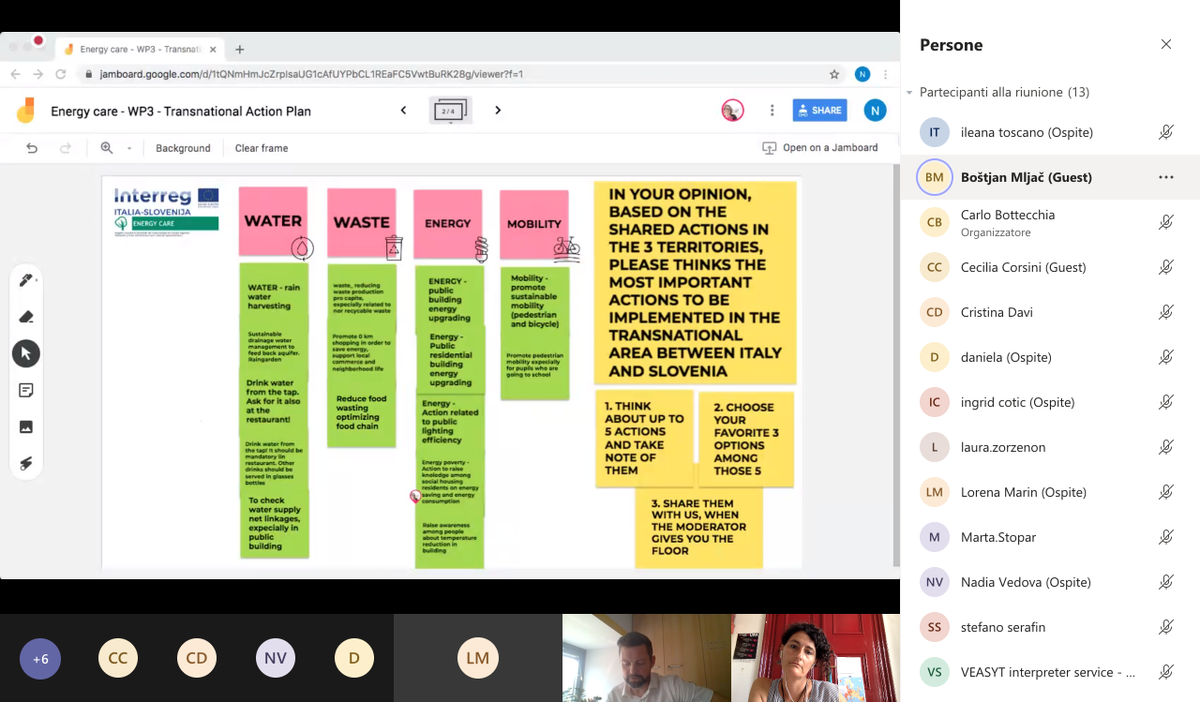Click the Jamboard logo icon

26,111
